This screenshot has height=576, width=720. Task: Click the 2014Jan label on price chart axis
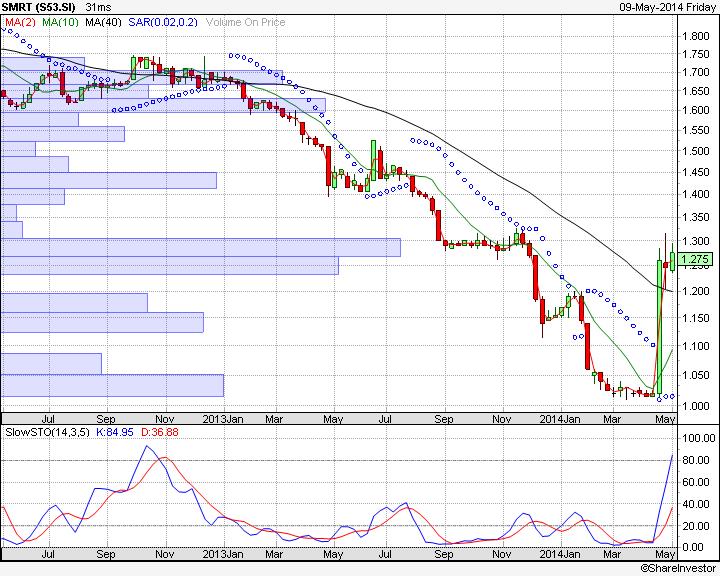pyautogui.click(x=560, y=419)
